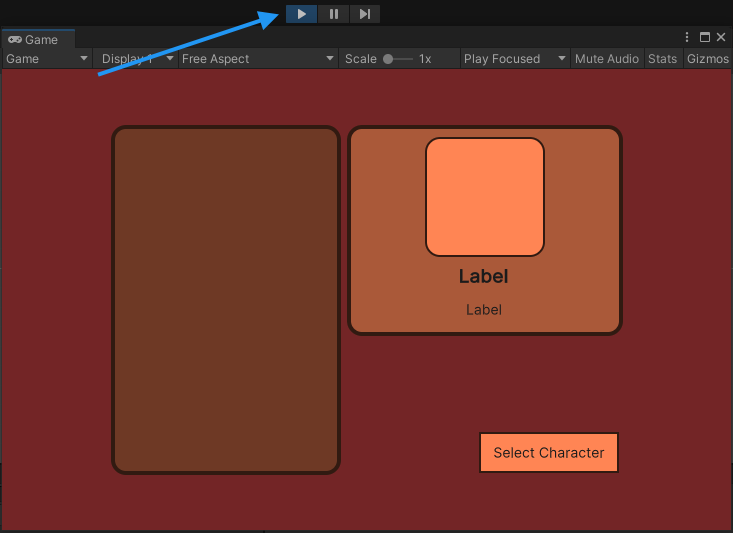Click the bold Label heading text
The image size is (733, 533).
pyautogui.click(x=484, y=277)
